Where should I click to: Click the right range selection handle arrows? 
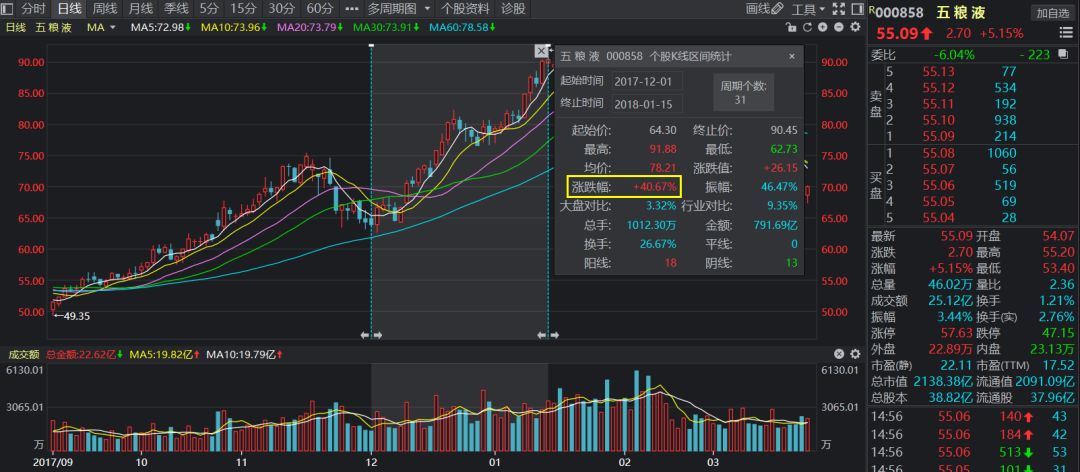548,336
